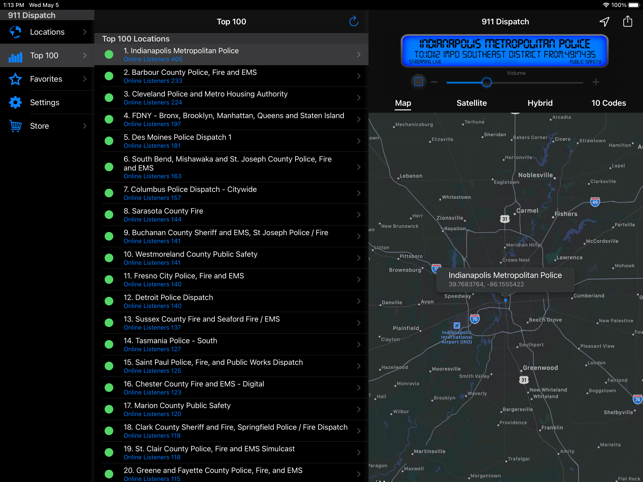Tap the Noblesville label on the map

coord(535,175)
